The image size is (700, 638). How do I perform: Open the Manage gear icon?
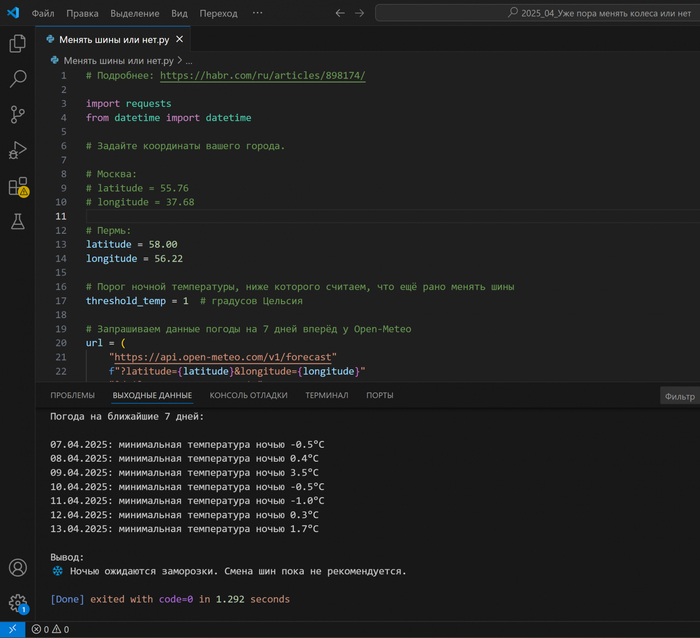[x=17, y=603]
